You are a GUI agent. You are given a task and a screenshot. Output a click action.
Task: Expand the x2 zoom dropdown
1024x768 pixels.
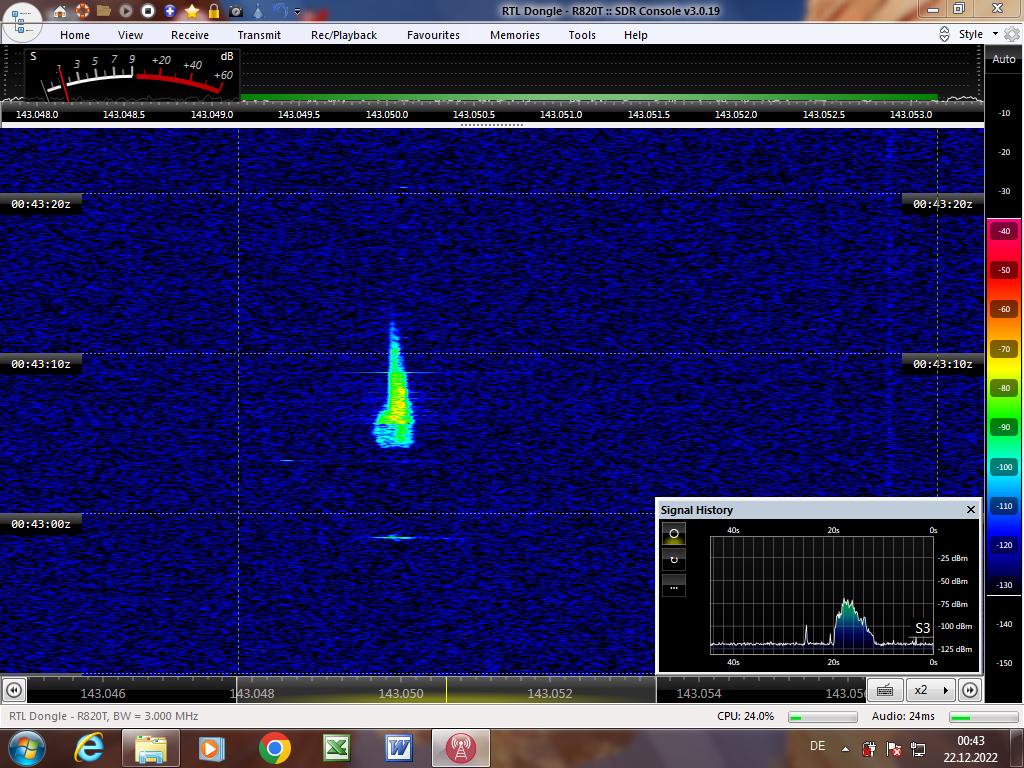tap(931, 690)
